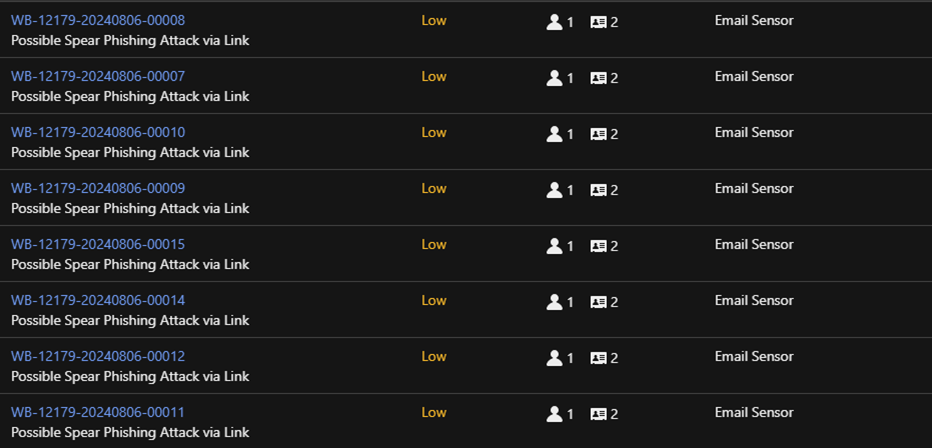
Task: Open alert WB-12179-20240806-00007 link
Action: (x=98, y=76)
